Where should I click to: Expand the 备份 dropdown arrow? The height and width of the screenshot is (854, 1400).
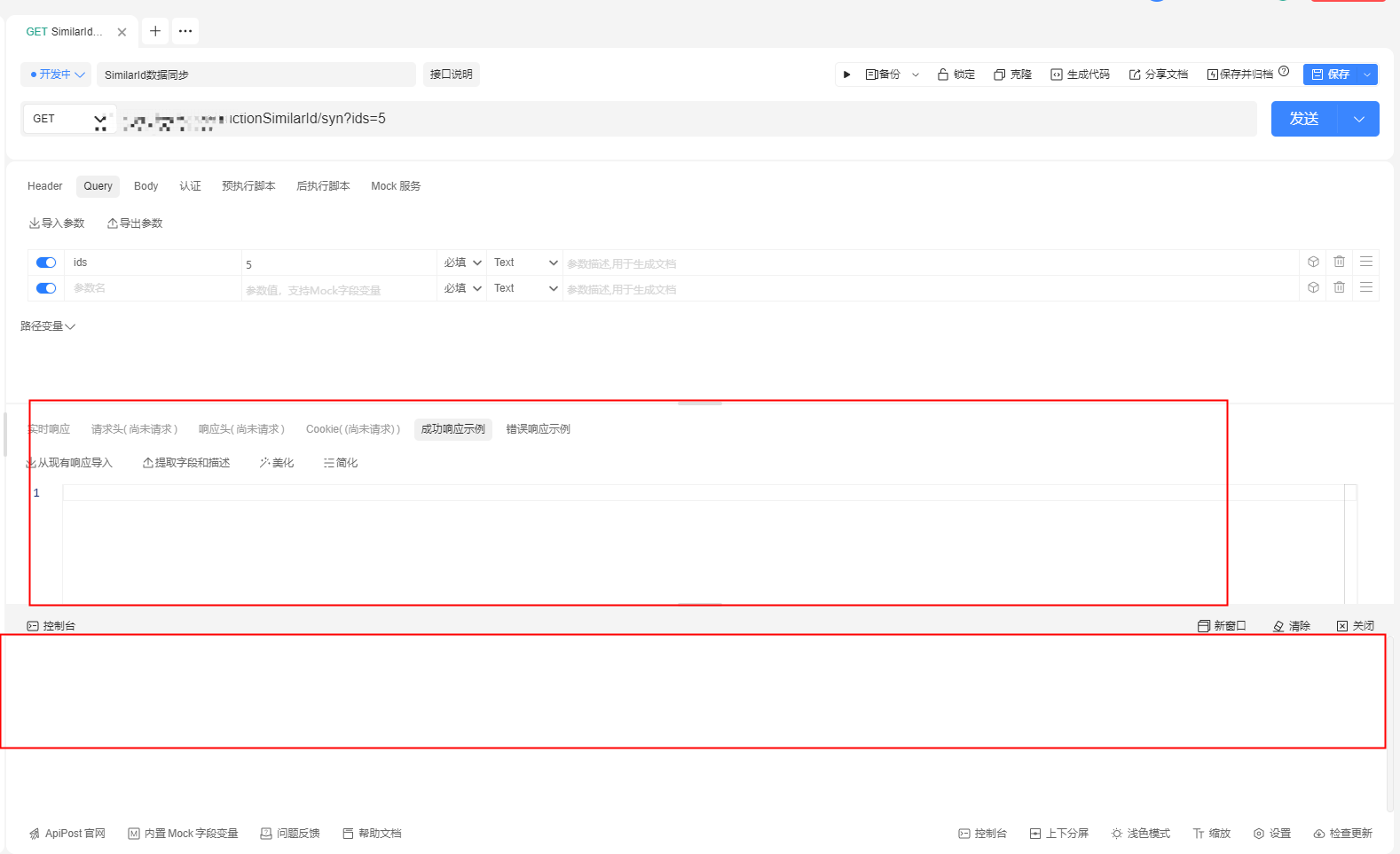coord(916,74)
